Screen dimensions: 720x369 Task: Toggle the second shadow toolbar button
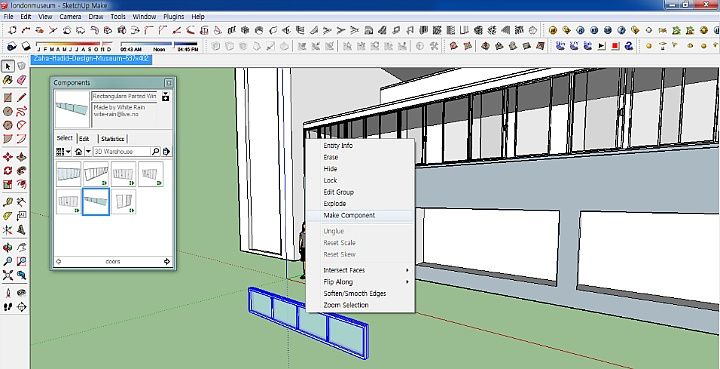(x=26, y=46)
